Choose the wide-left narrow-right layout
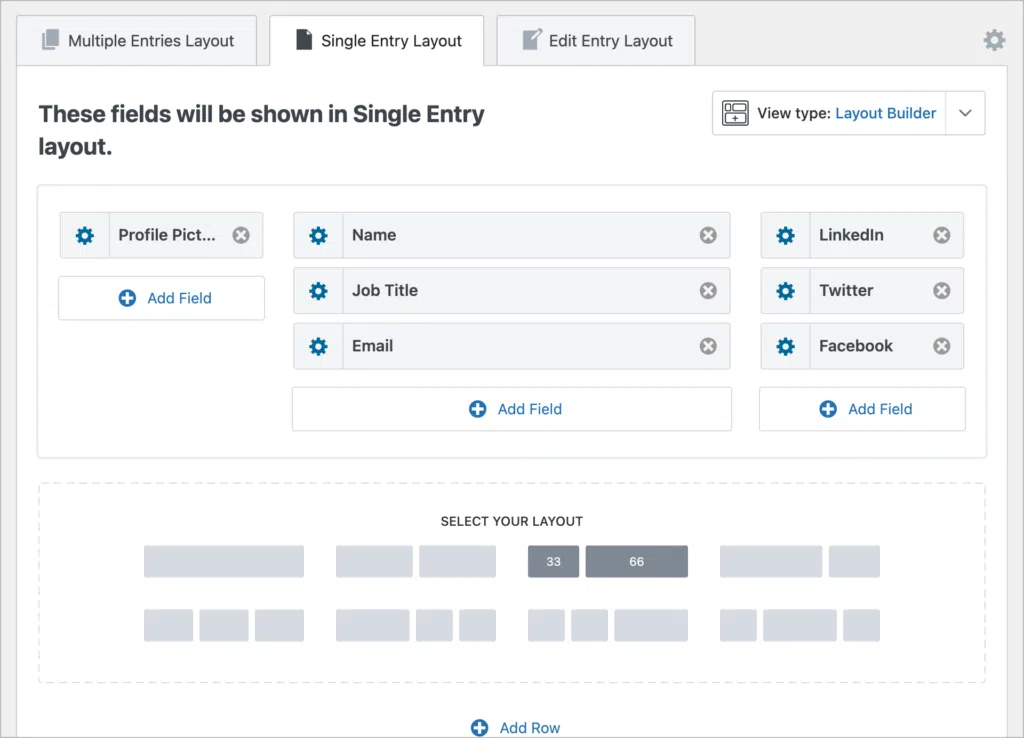The width and height of the screenshot is (1024, 738). coord(800,562)
